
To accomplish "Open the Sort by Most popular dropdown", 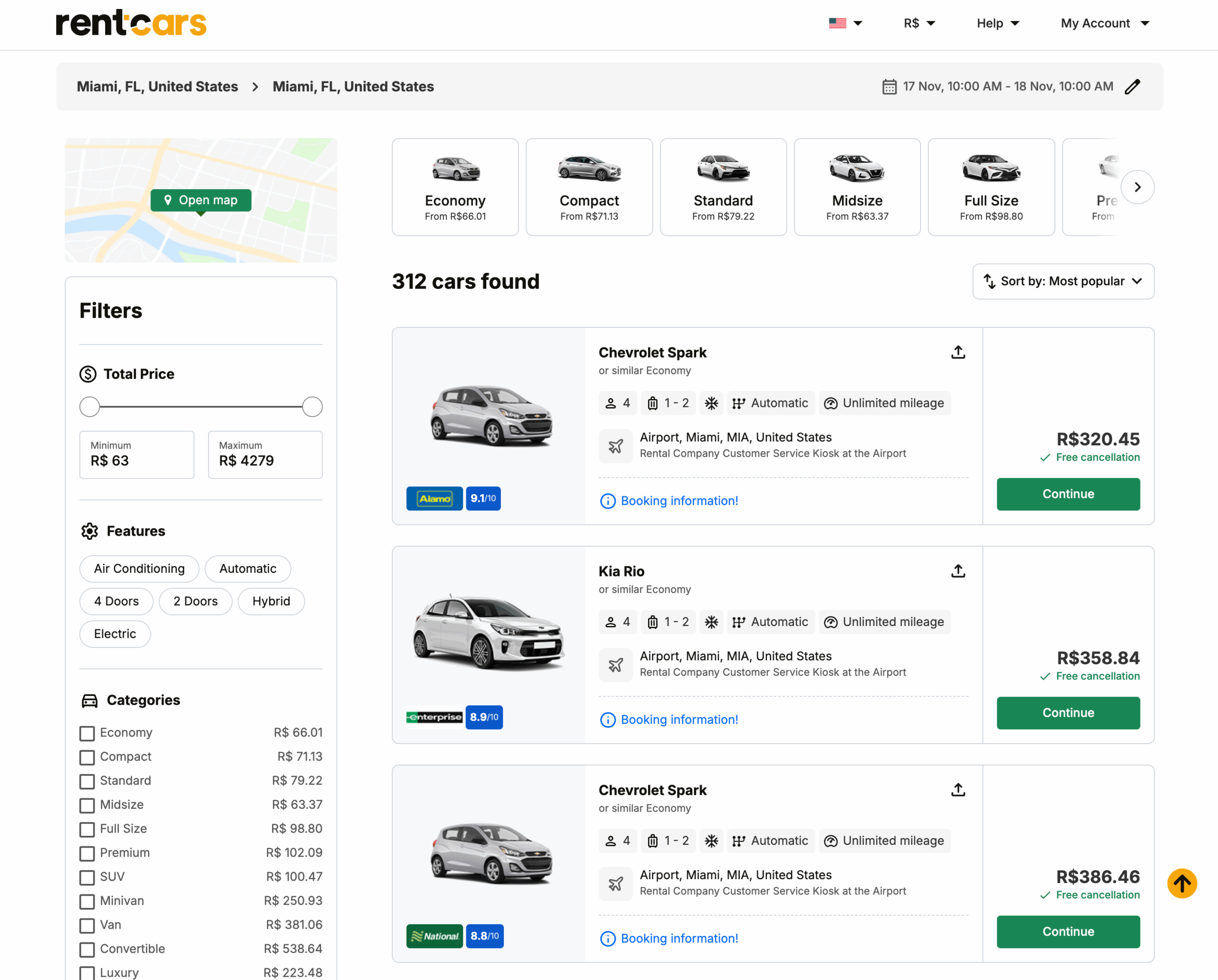I will (1062, 281).
